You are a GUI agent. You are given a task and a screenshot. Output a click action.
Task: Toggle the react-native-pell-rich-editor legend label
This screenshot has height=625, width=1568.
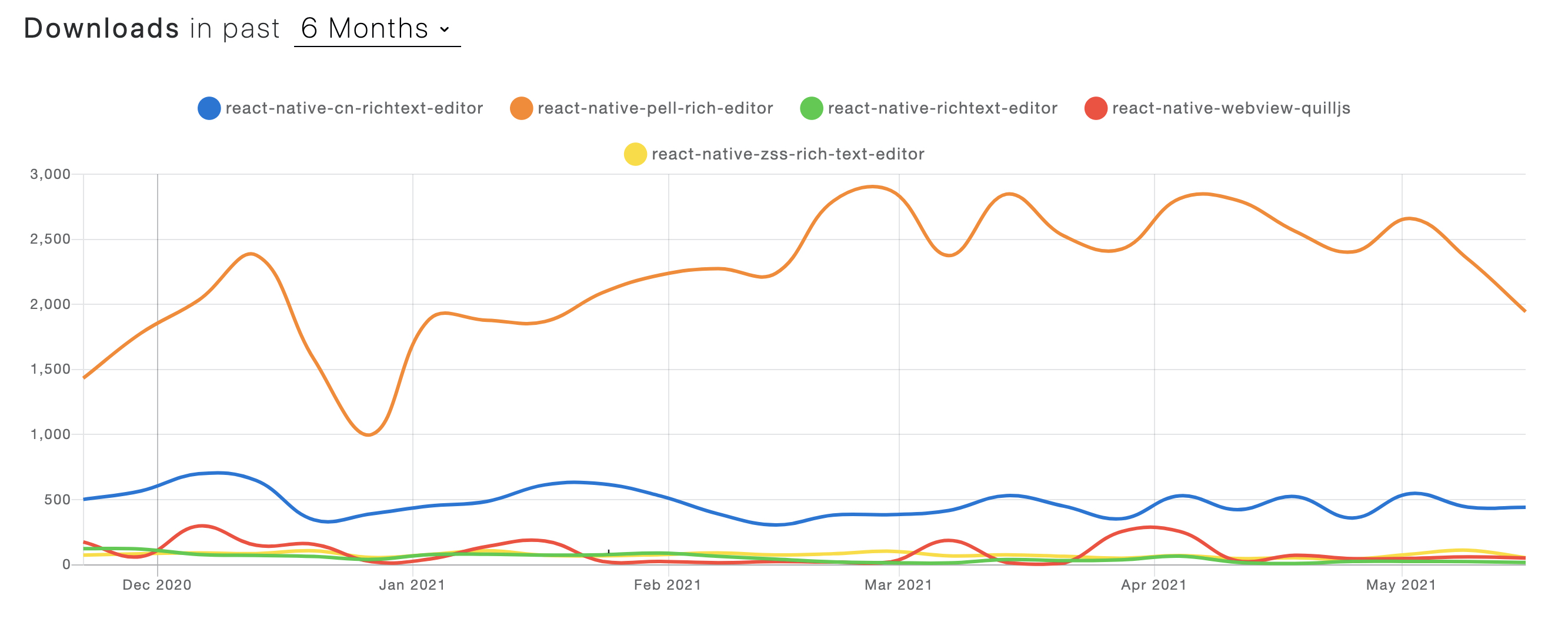(x=655, y=108)
